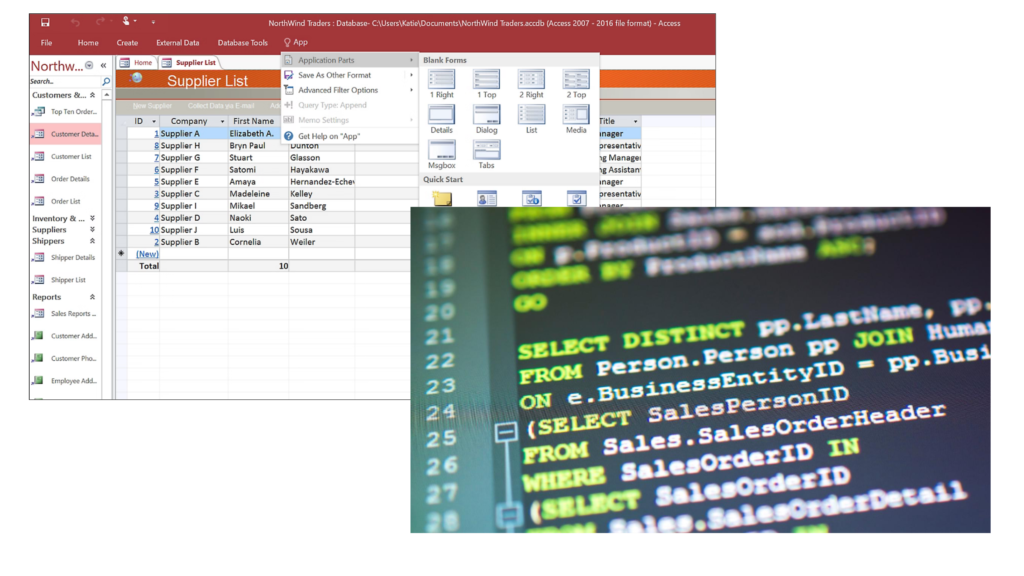This screenshot has width=1024, height=576.
Task: Click the new record star row selector
Action: point(121,253)
